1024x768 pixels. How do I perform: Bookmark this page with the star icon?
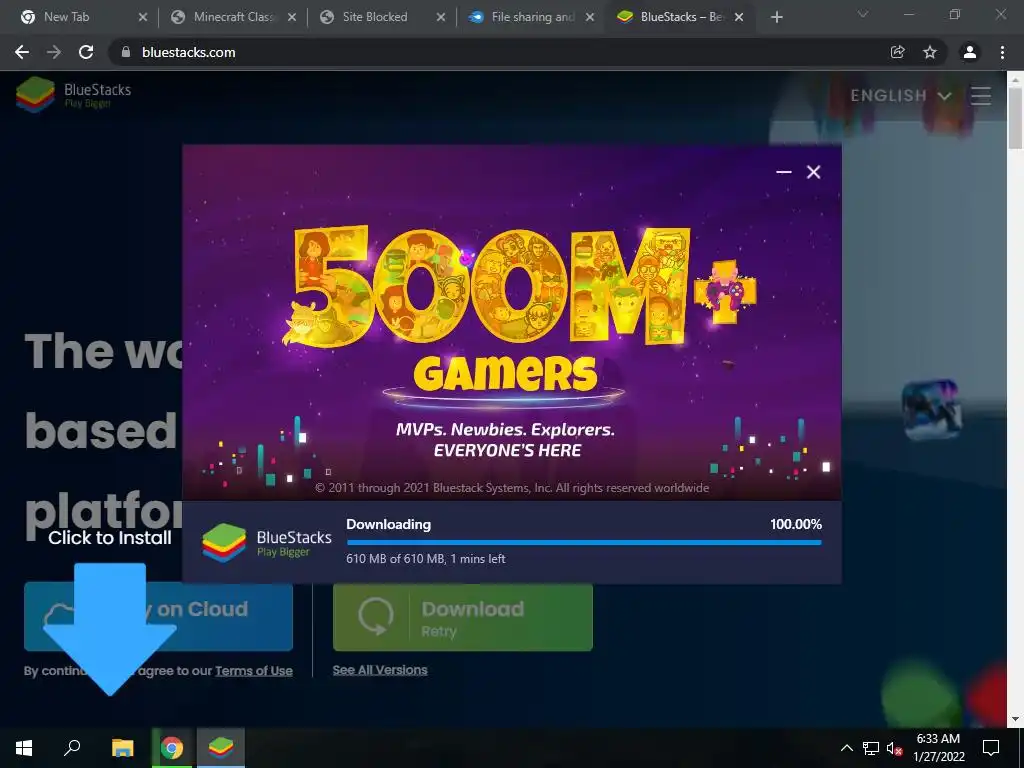coord(930,52)
